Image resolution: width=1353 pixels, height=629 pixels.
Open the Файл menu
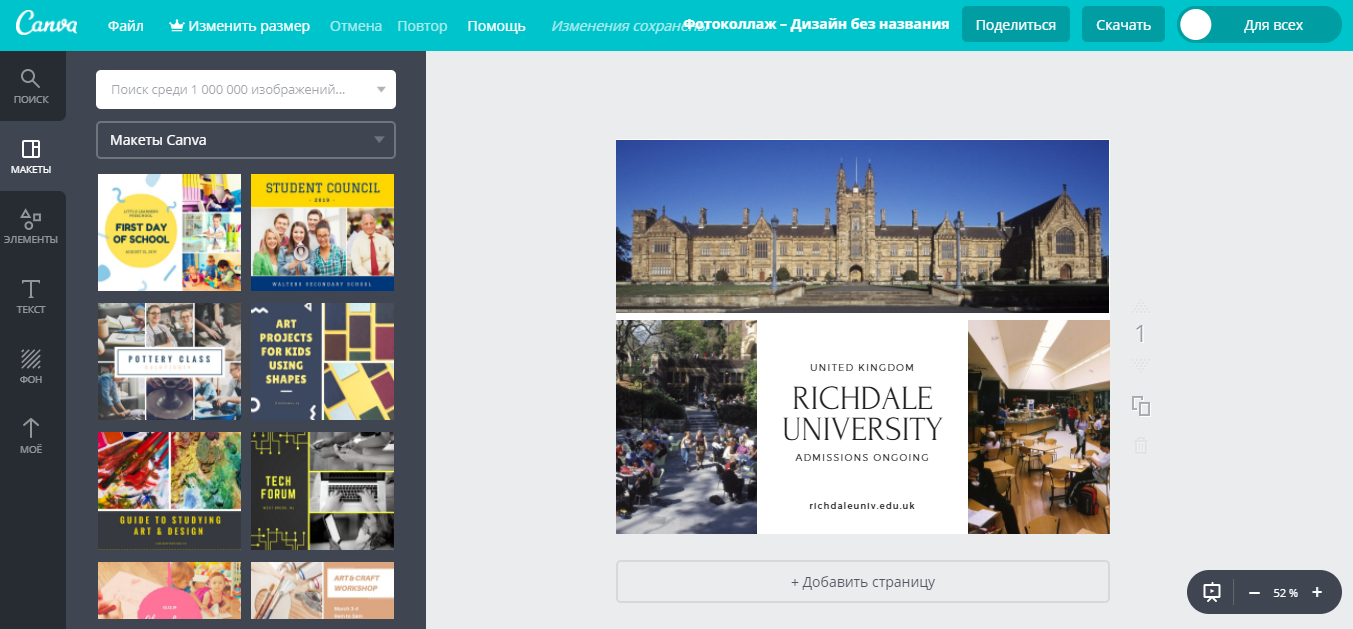coord(125,25)
